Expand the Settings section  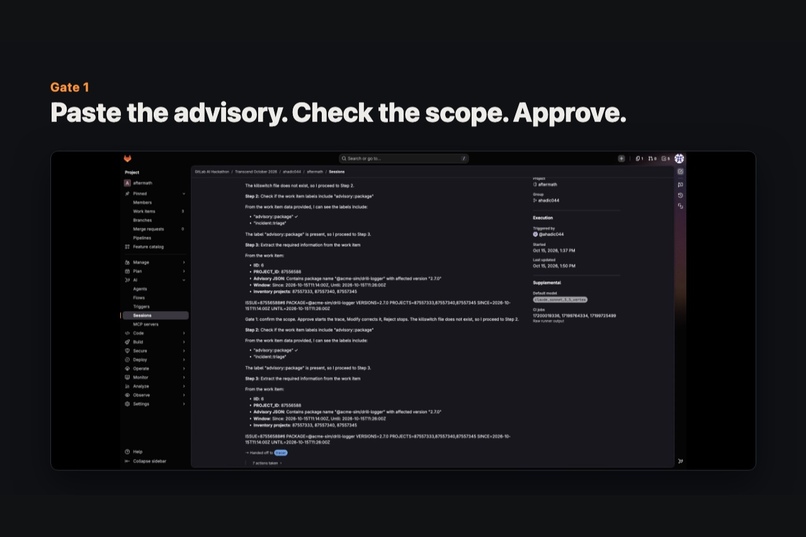point(155,404)
